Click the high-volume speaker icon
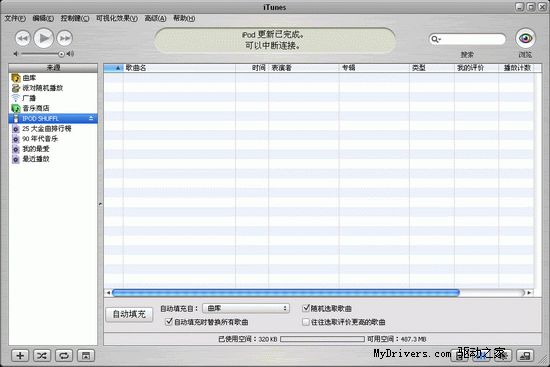550x367 pixels. point(70,54)
